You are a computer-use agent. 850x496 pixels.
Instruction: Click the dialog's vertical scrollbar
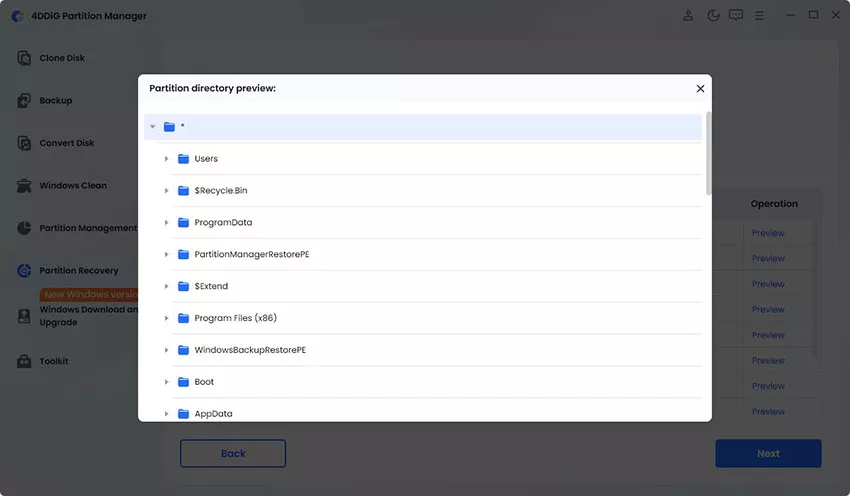click(709, 154)
